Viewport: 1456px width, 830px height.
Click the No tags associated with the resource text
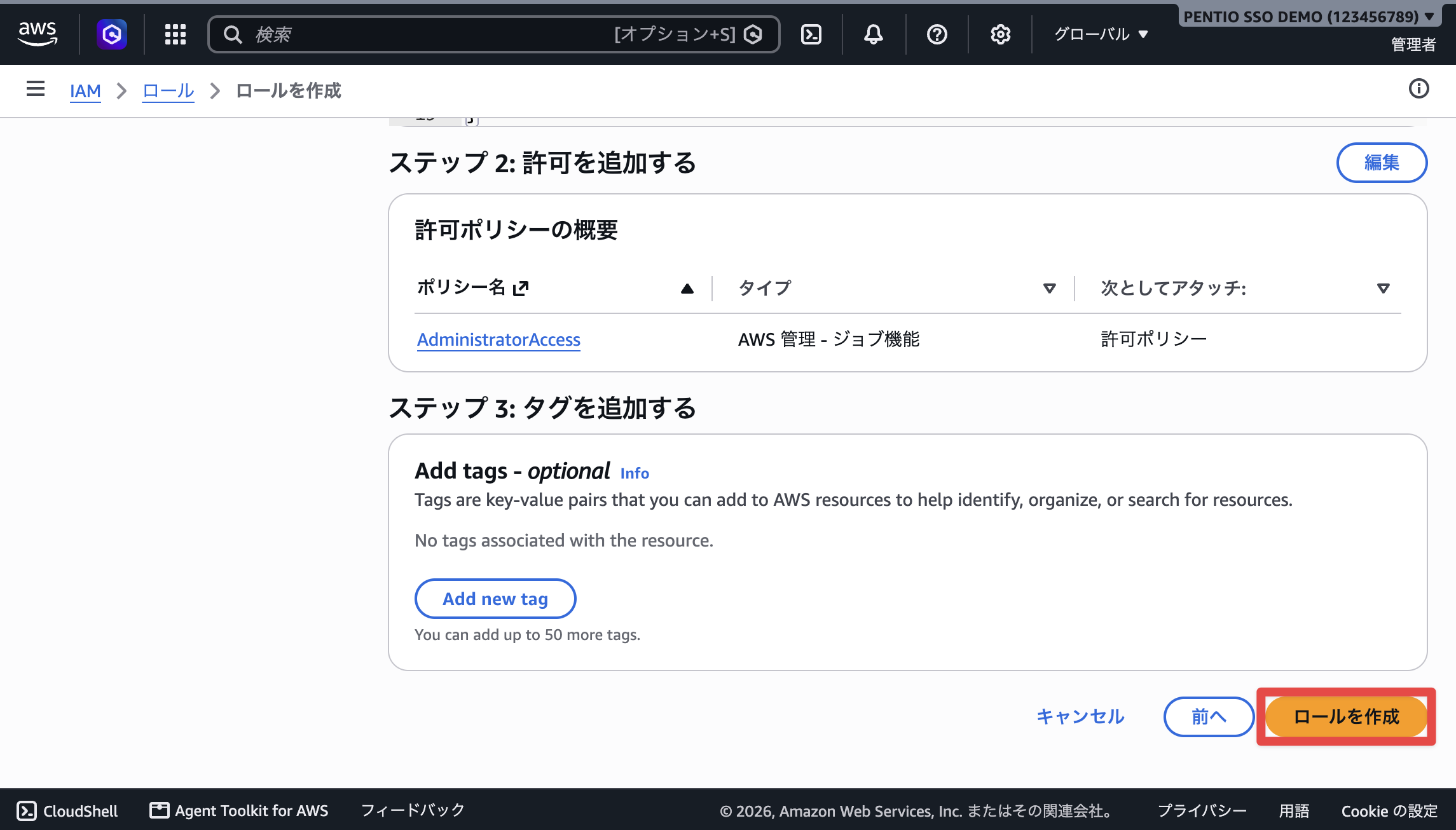pos(564,540)
